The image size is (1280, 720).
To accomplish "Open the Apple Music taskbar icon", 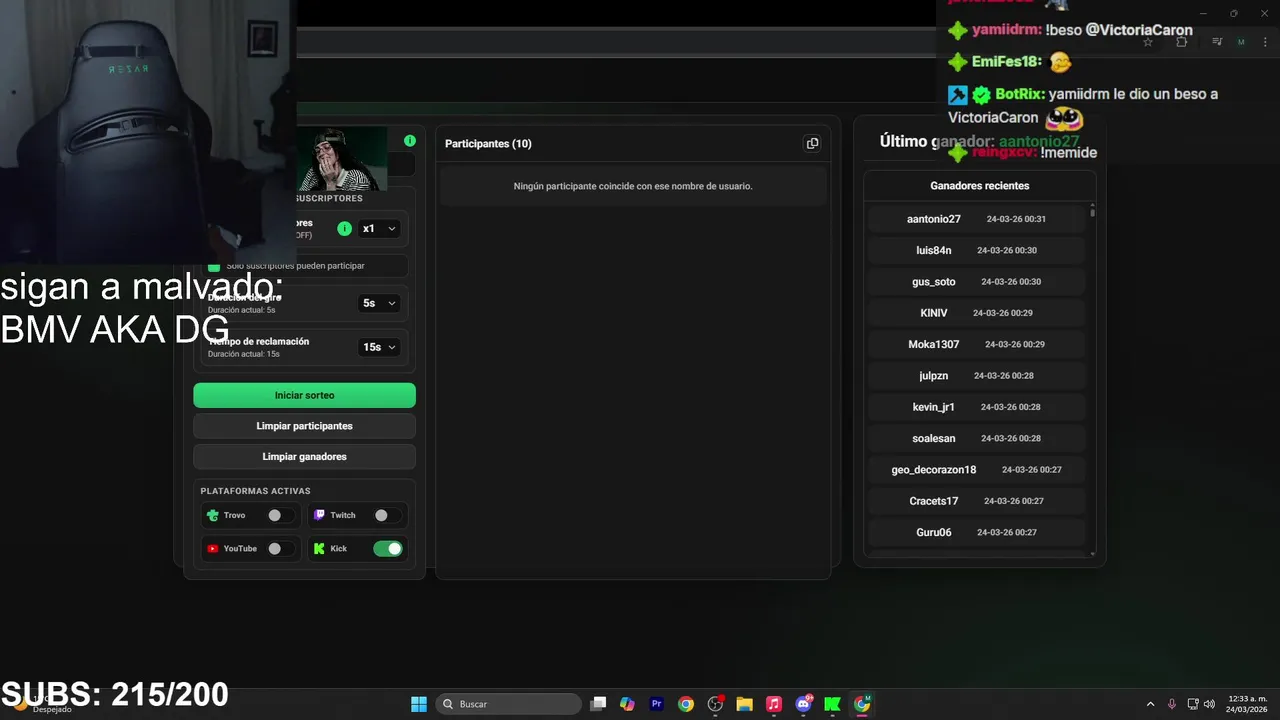I will (x=773, y=704).
